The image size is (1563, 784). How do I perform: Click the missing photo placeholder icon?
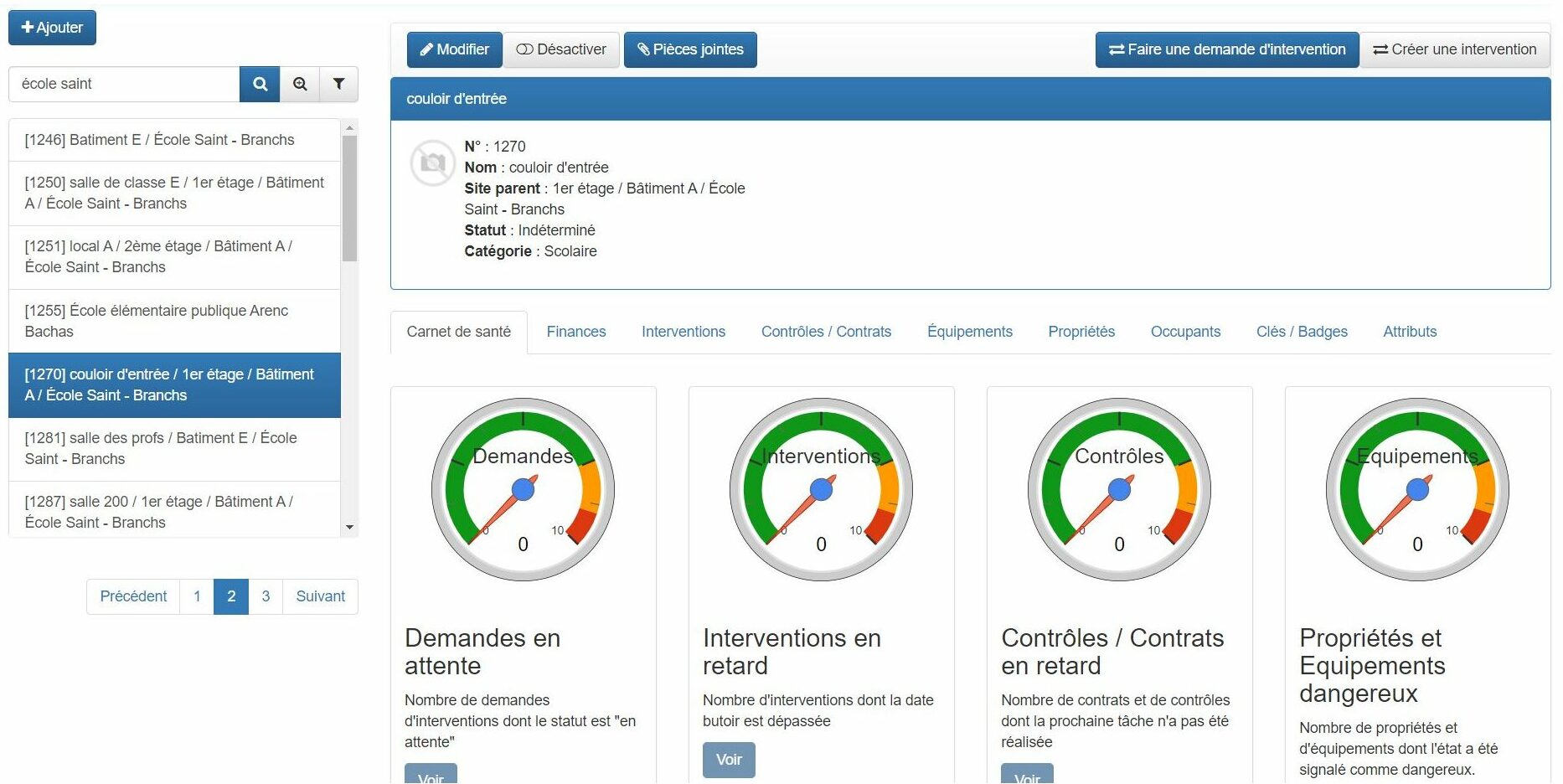432,162
